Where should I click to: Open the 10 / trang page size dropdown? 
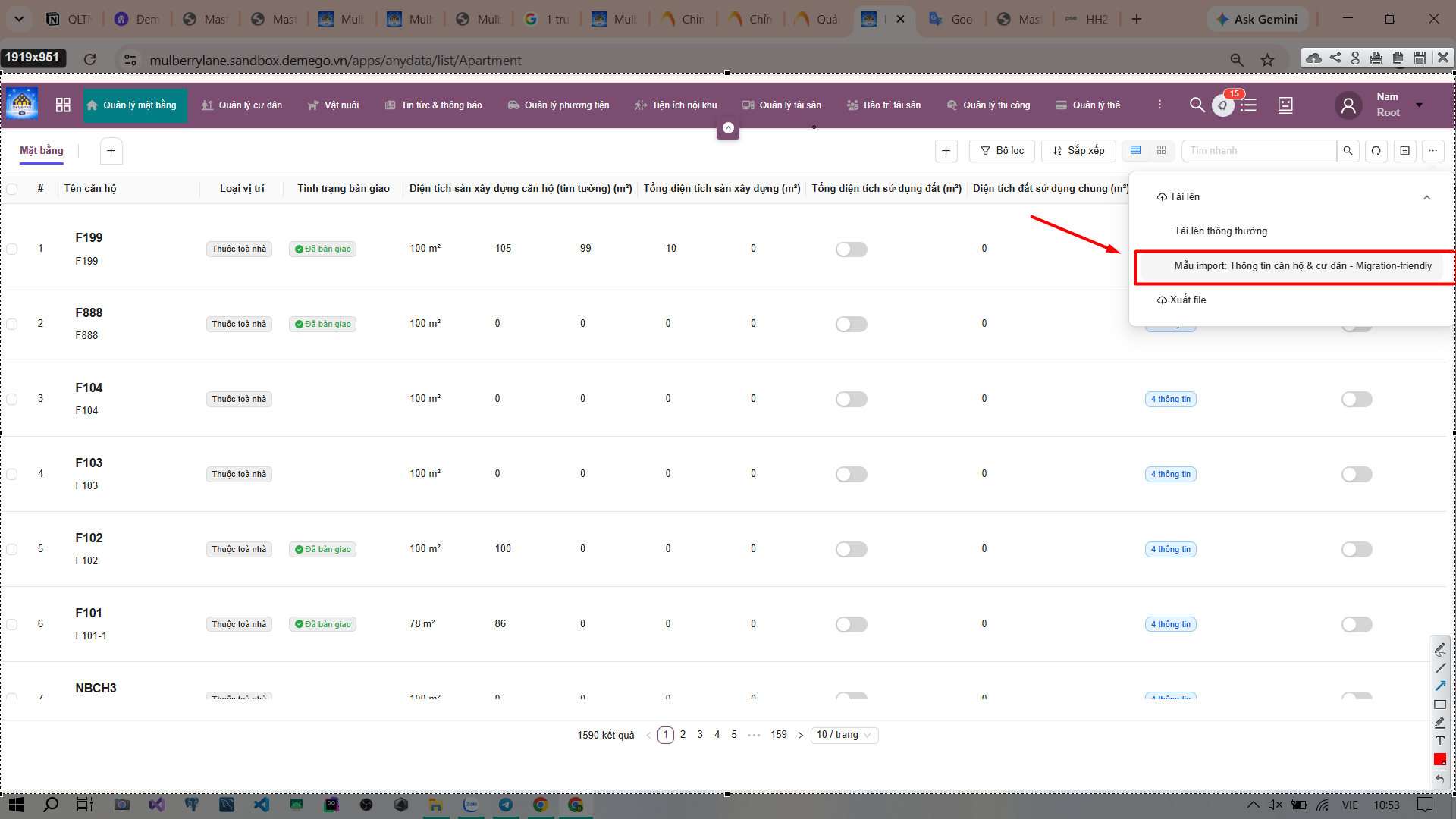pos(844,735)
